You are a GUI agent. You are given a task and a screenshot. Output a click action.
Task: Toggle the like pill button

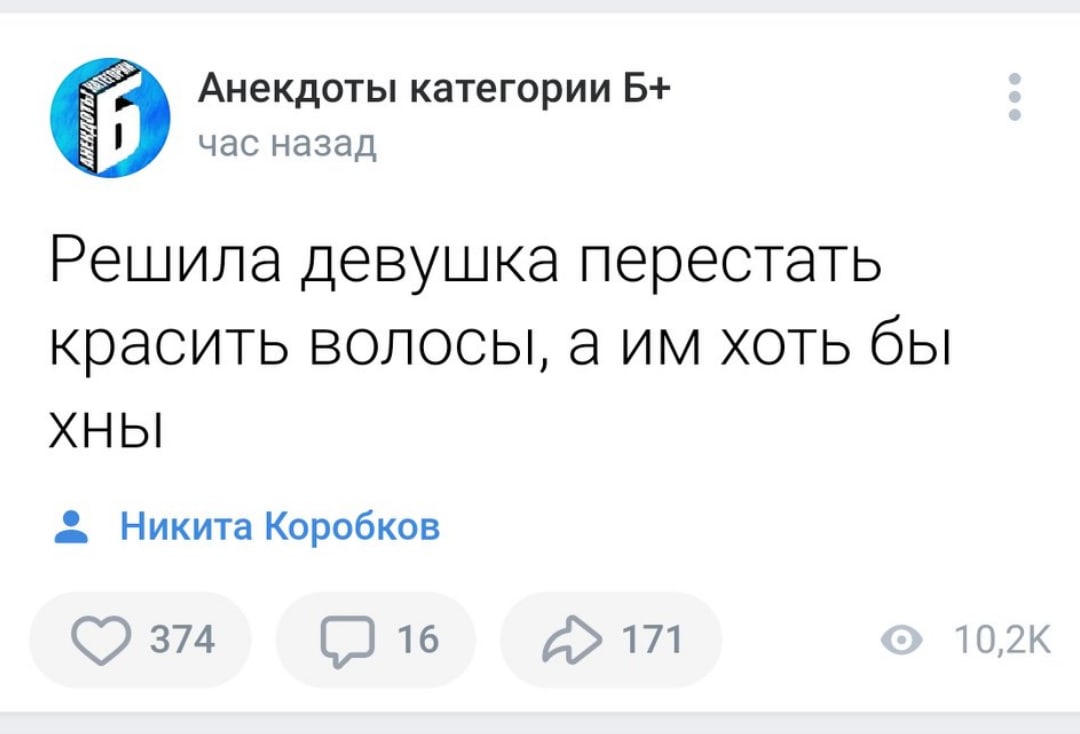pos(140,640)
